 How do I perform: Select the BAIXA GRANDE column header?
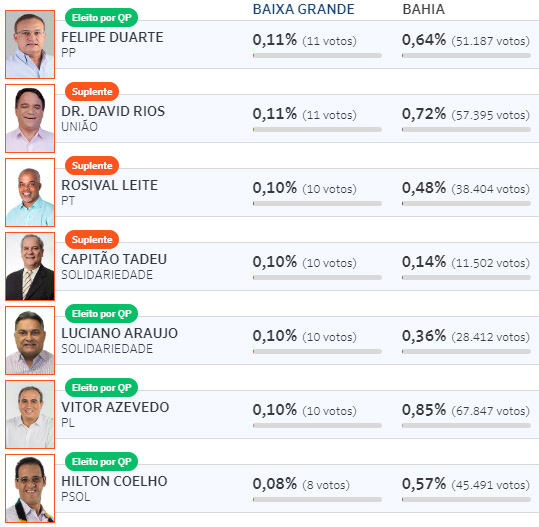[304, 9]
